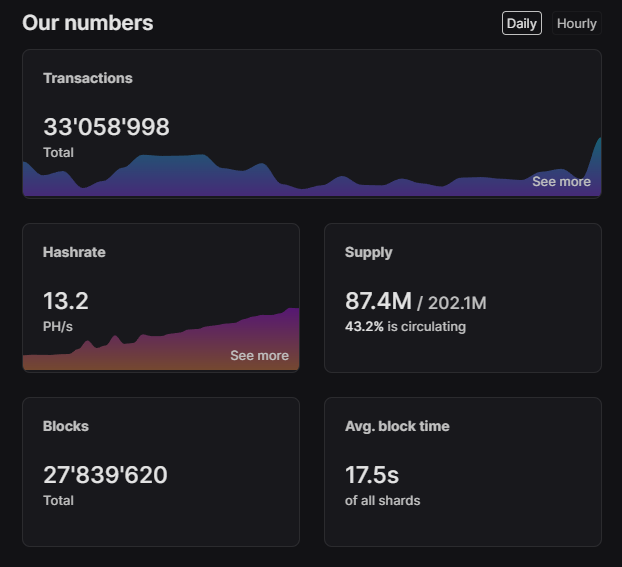This screenshot has height=567, width=622.
Task: Select the 27'839'620 blocks total
Action: (x=105, y=475)
